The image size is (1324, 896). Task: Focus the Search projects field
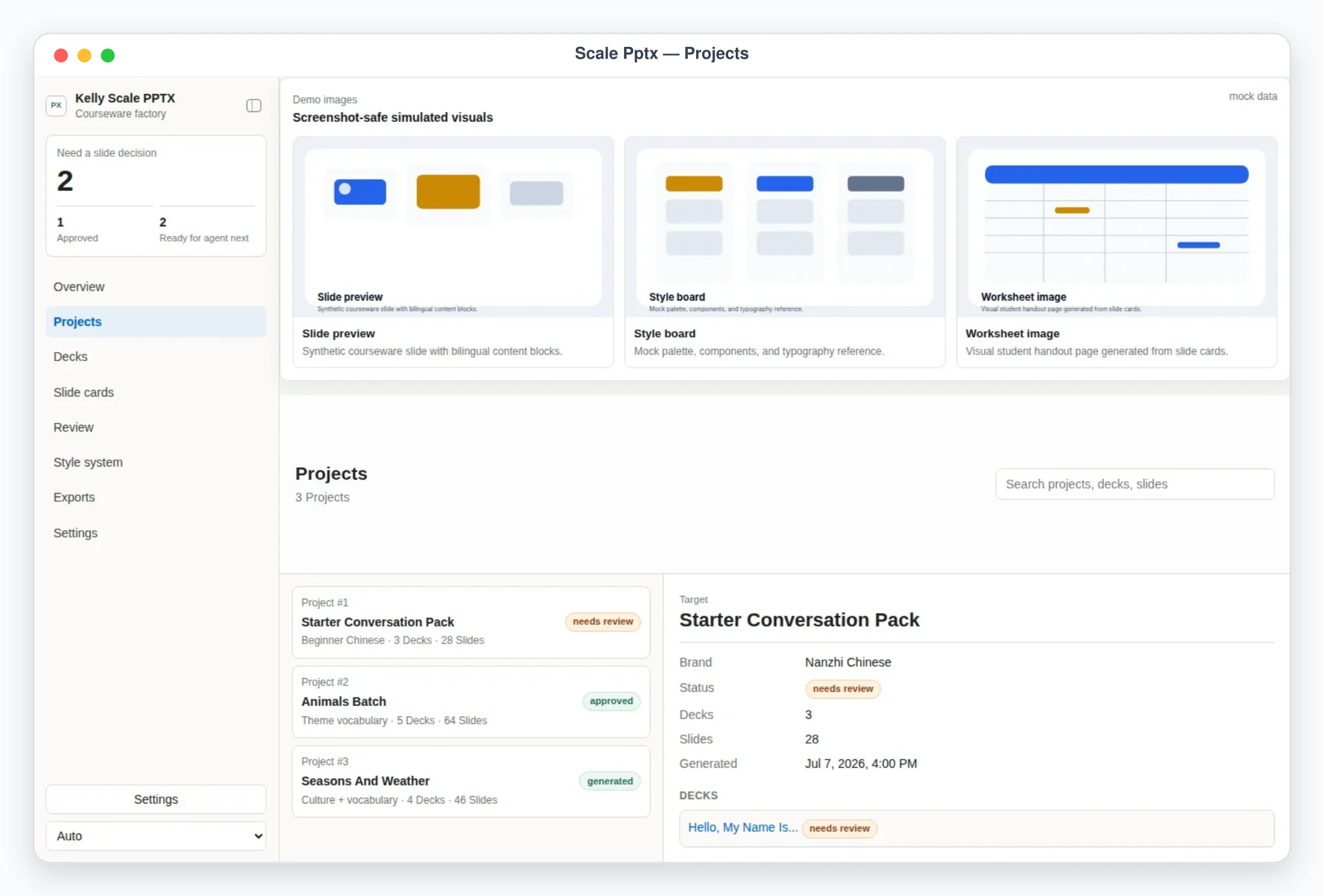point(1135,484)
